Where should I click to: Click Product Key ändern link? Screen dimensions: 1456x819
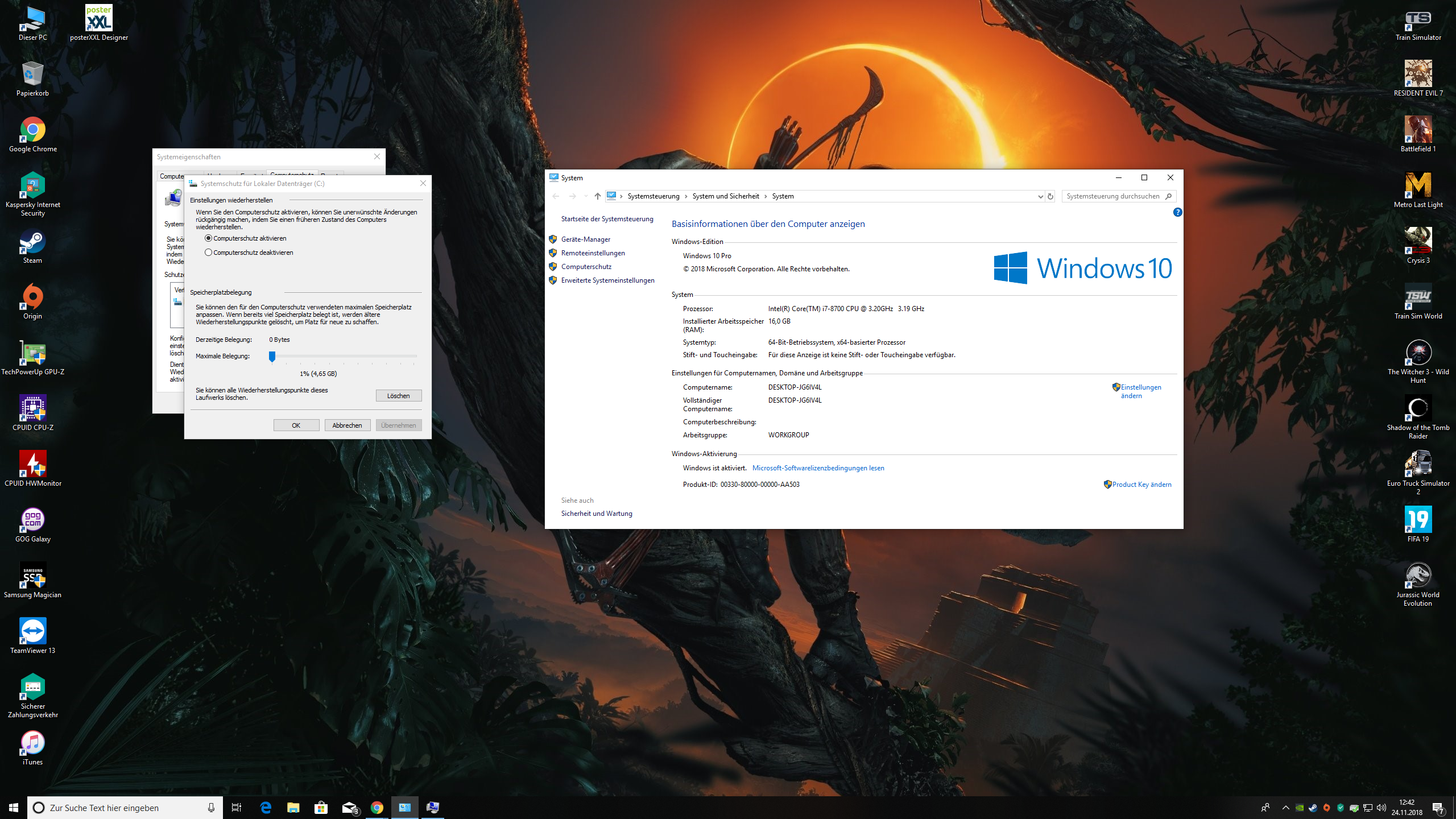point(1142,485)
